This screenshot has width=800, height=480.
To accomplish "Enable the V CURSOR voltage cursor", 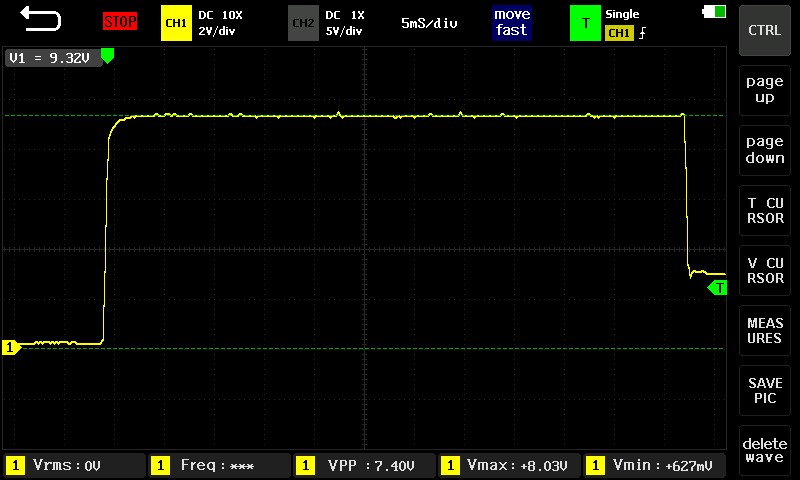I will 764,270.
